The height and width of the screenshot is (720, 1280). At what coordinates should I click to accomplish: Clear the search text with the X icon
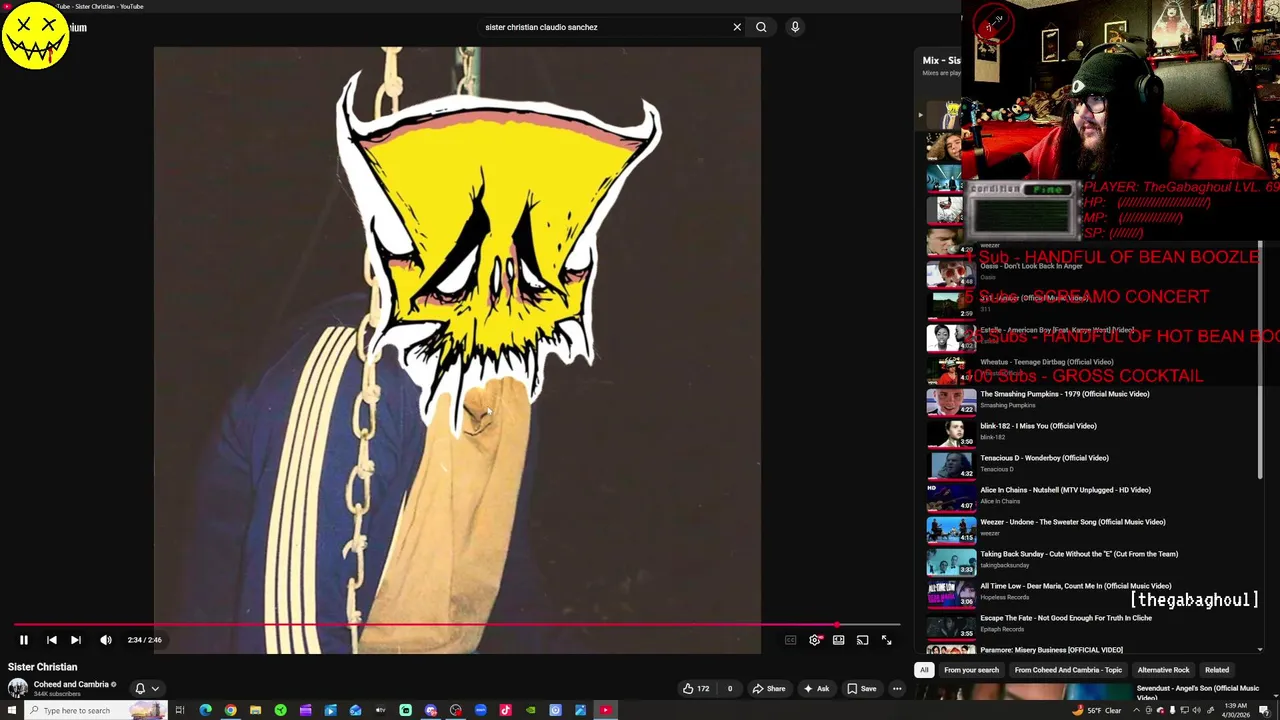click(x=737, y=27)
